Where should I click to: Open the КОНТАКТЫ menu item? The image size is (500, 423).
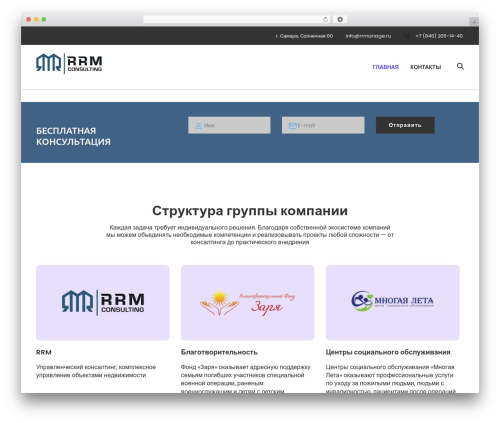coord(425,67)
